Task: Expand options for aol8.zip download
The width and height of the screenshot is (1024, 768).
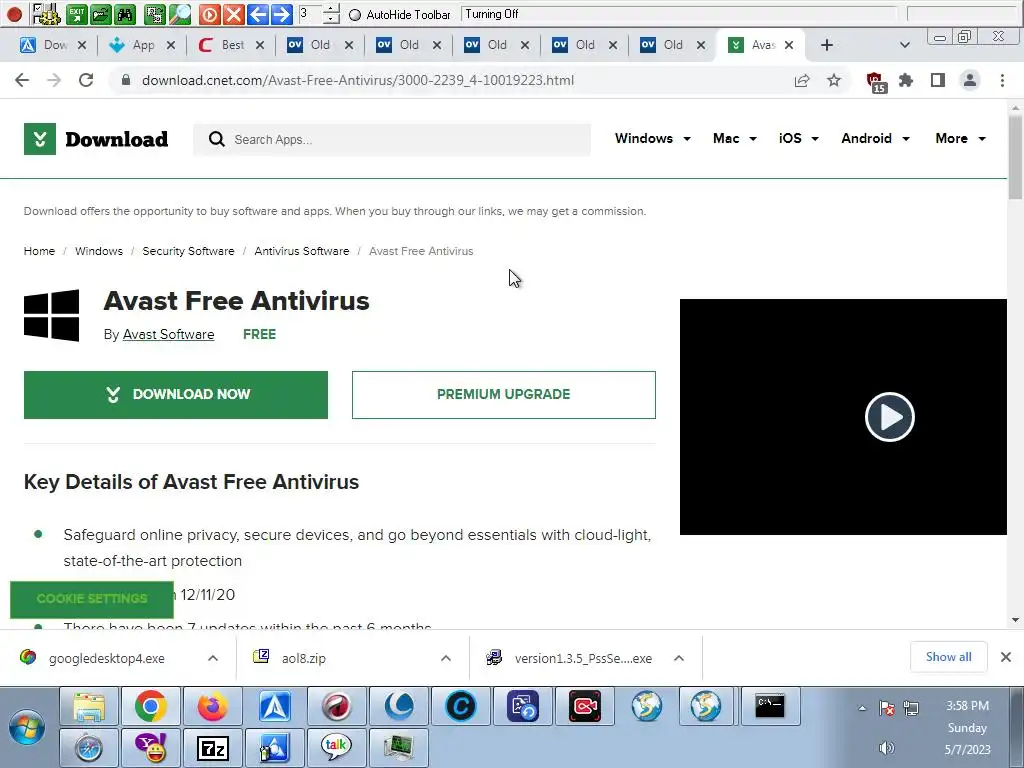Action: coord(446,658)
